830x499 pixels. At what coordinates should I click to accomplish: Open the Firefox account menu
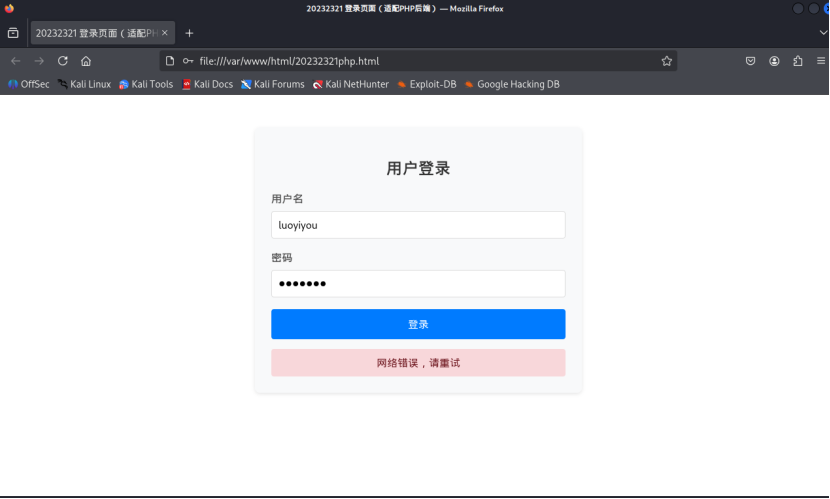click(x=774, y=61)
